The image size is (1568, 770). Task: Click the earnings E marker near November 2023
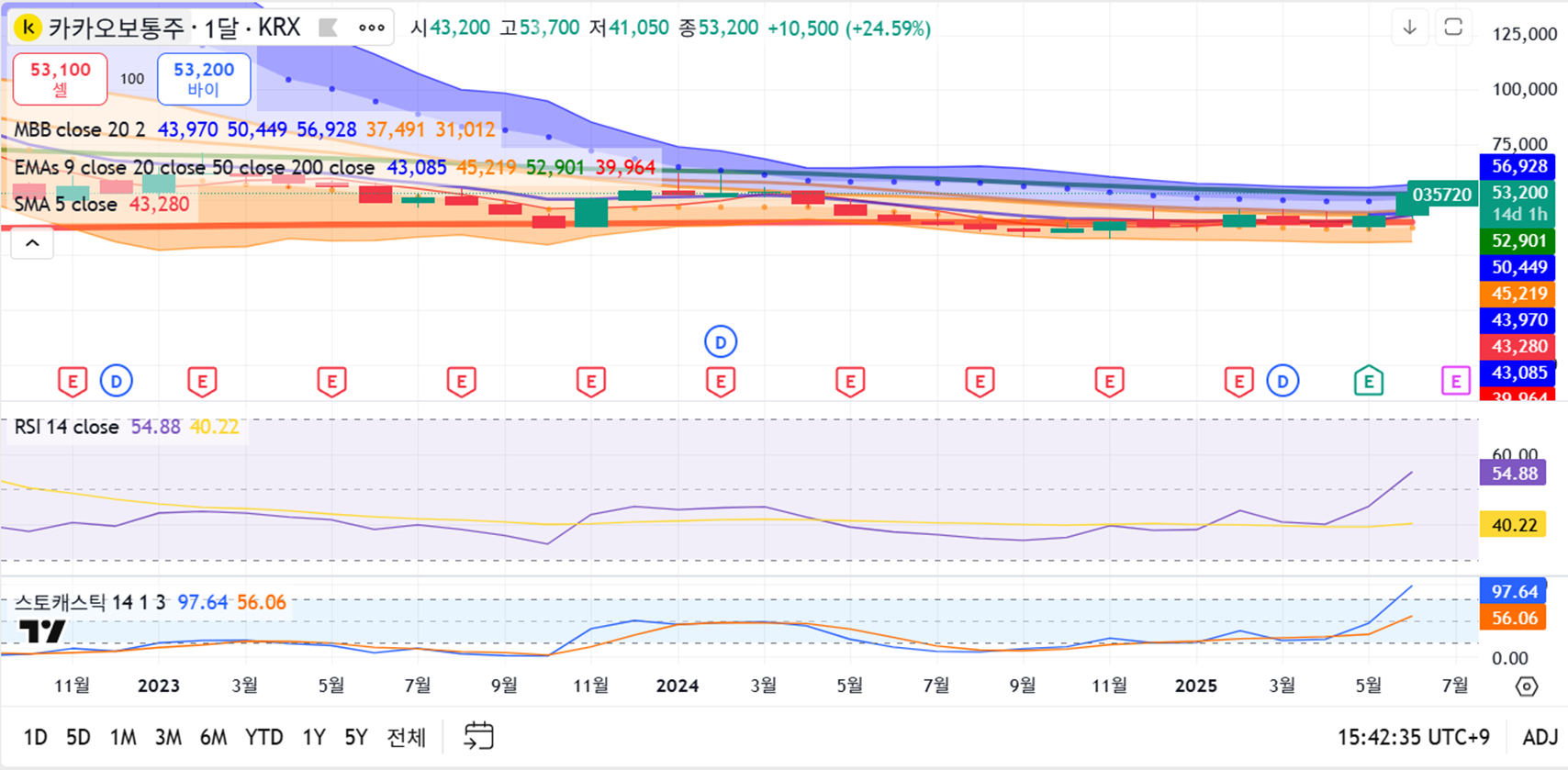click(x=590, y=381)
